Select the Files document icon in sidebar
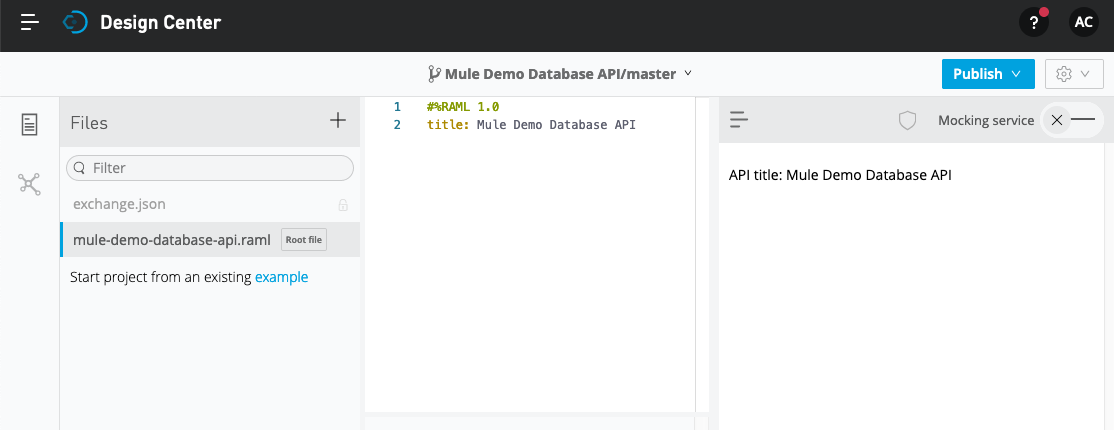 30,124
